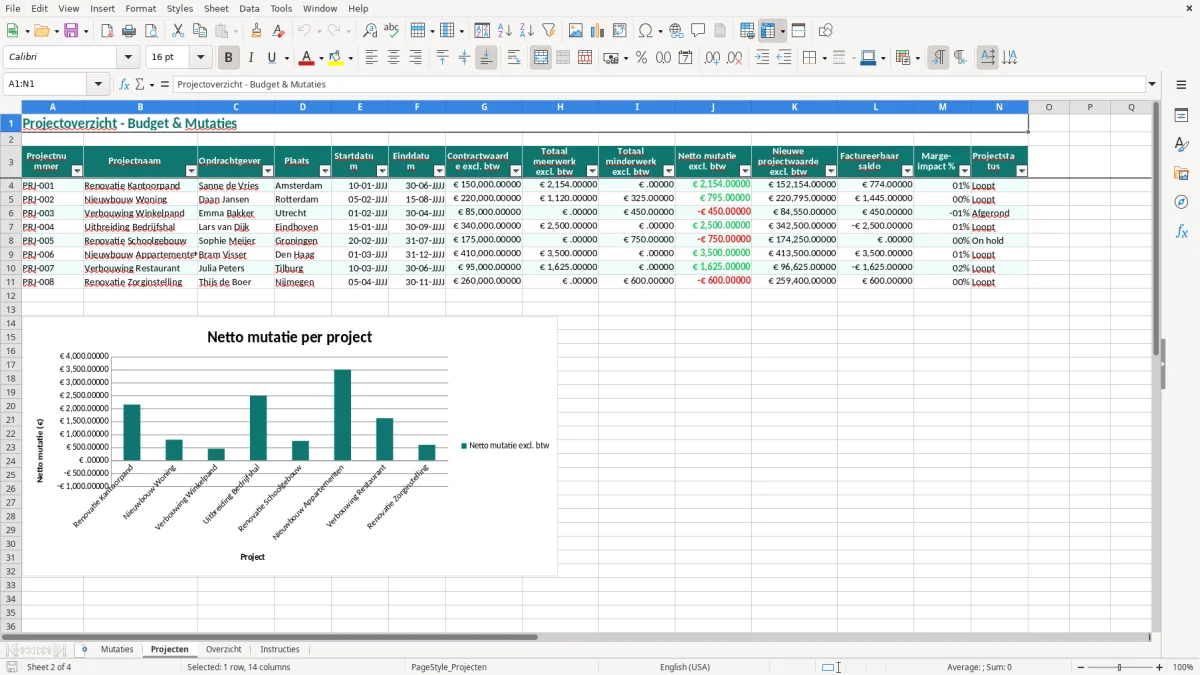Click the Export as PDF icon
The height and width of the screenshot is (675, 1200).
(106, 31)
